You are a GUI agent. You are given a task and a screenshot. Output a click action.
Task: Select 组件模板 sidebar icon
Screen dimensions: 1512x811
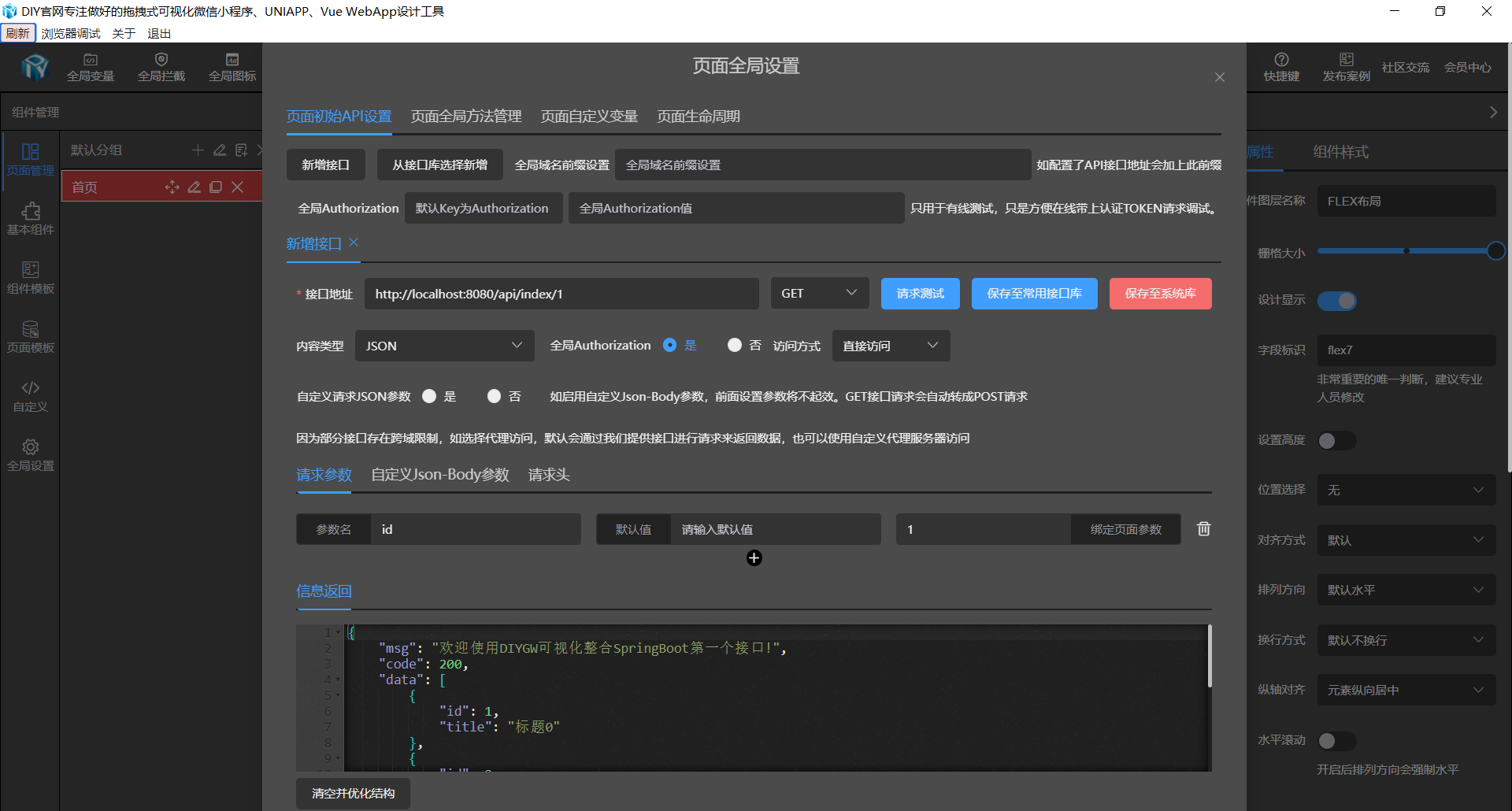[31, 278]
